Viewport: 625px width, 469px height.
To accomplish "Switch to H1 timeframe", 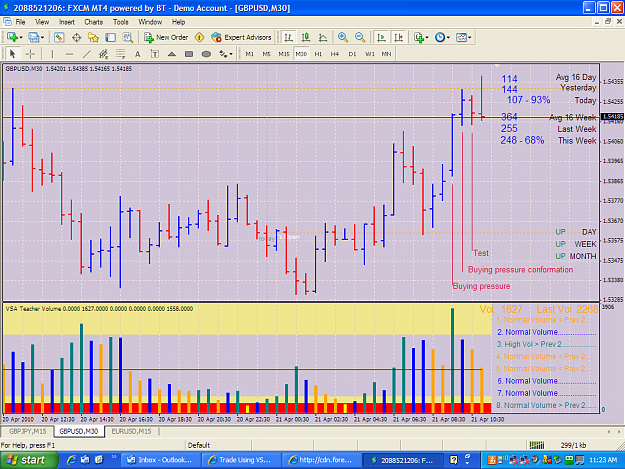I will [x=318, y=54].
